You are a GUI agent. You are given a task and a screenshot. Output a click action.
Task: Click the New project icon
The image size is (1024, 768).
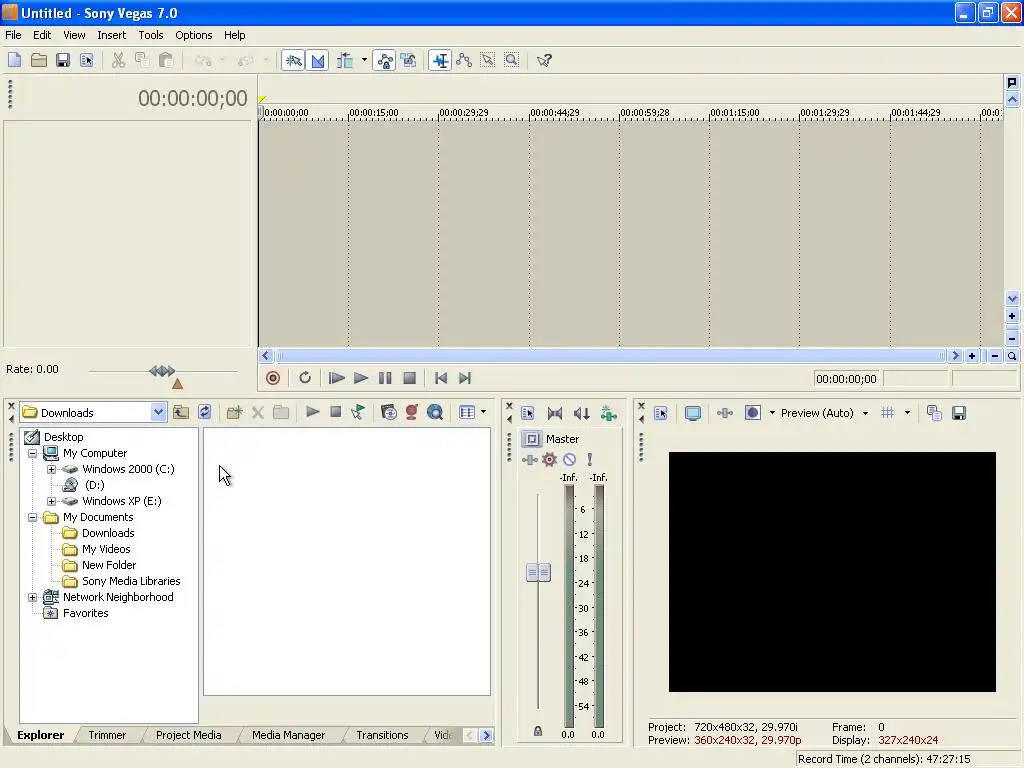14,61
